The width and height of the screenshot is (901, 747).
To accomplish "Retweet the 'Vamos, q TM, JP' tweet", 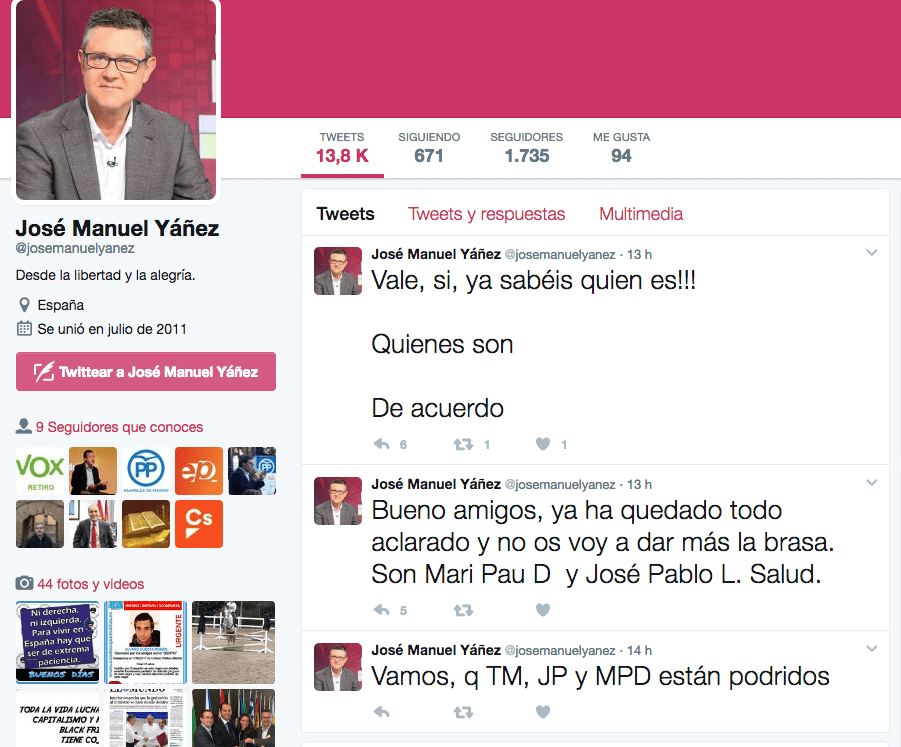I will 463,713.
